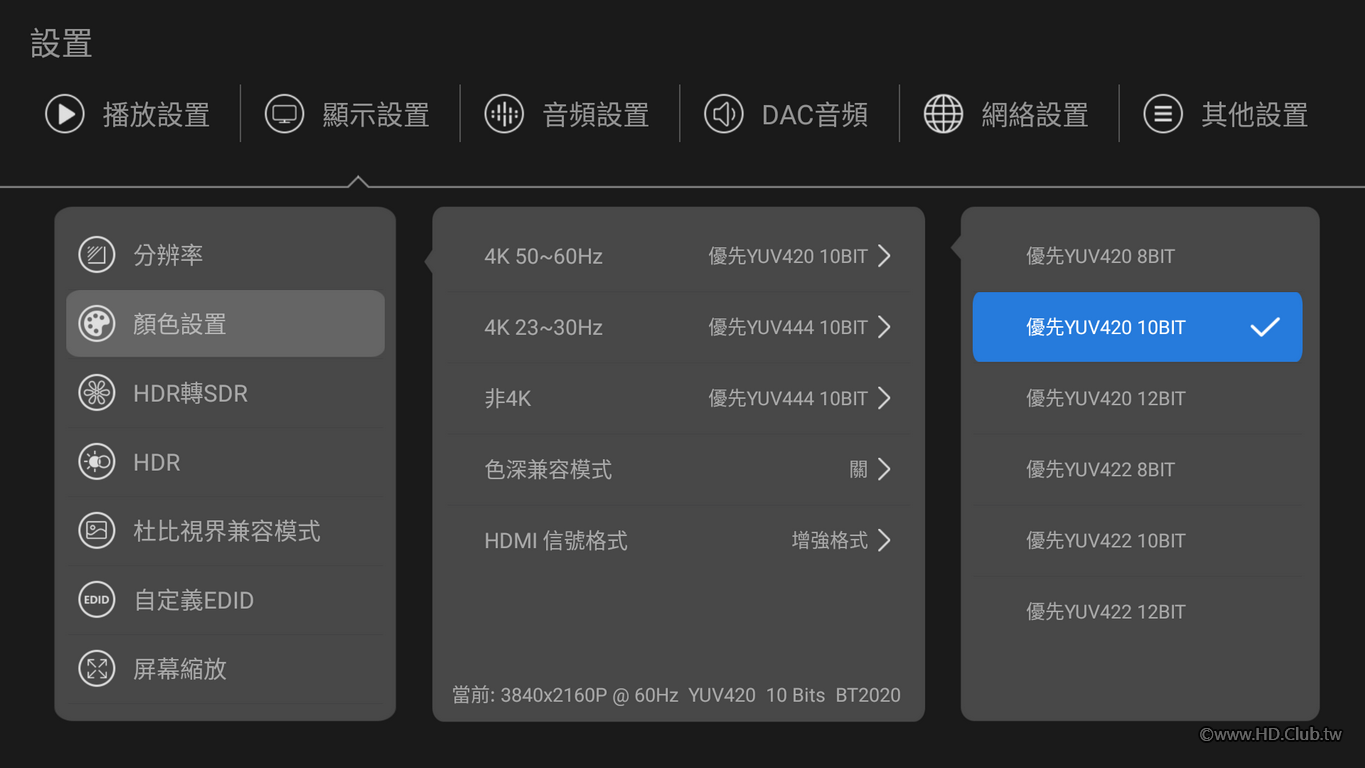Viewport: 1365px width, 768px height.
Task: Expand chevron on HDMI 信號格式 row
Action: 884,540
